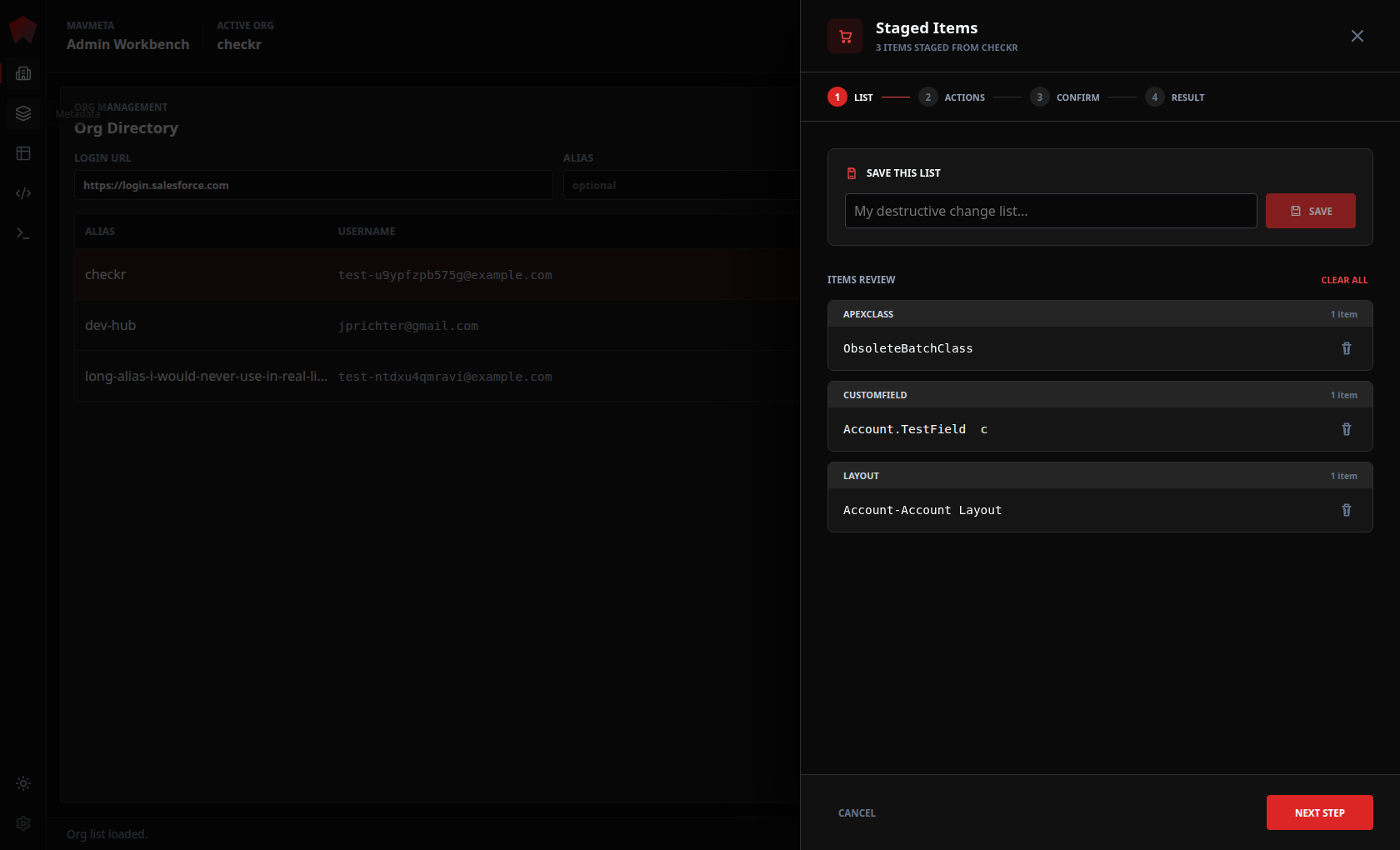Click the Save button
The width and height of the screenshot is (1400, 850).
(x=1311, y=211)
